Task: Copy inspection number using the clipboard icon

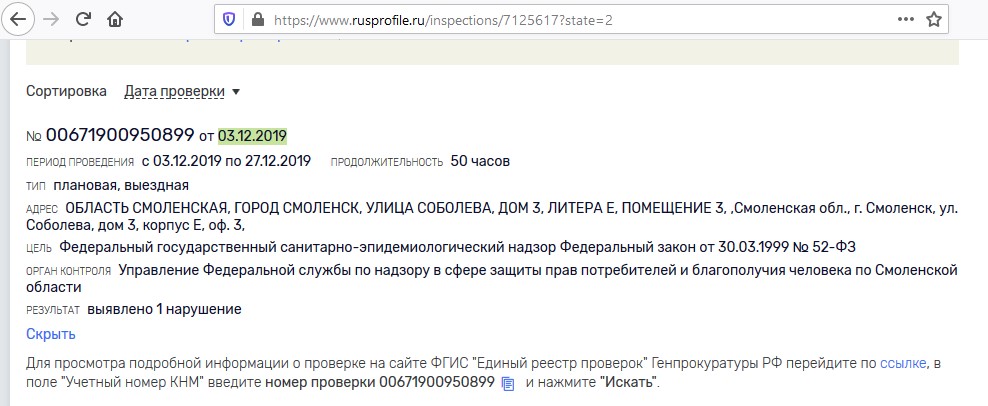Action: click(508, 383)
